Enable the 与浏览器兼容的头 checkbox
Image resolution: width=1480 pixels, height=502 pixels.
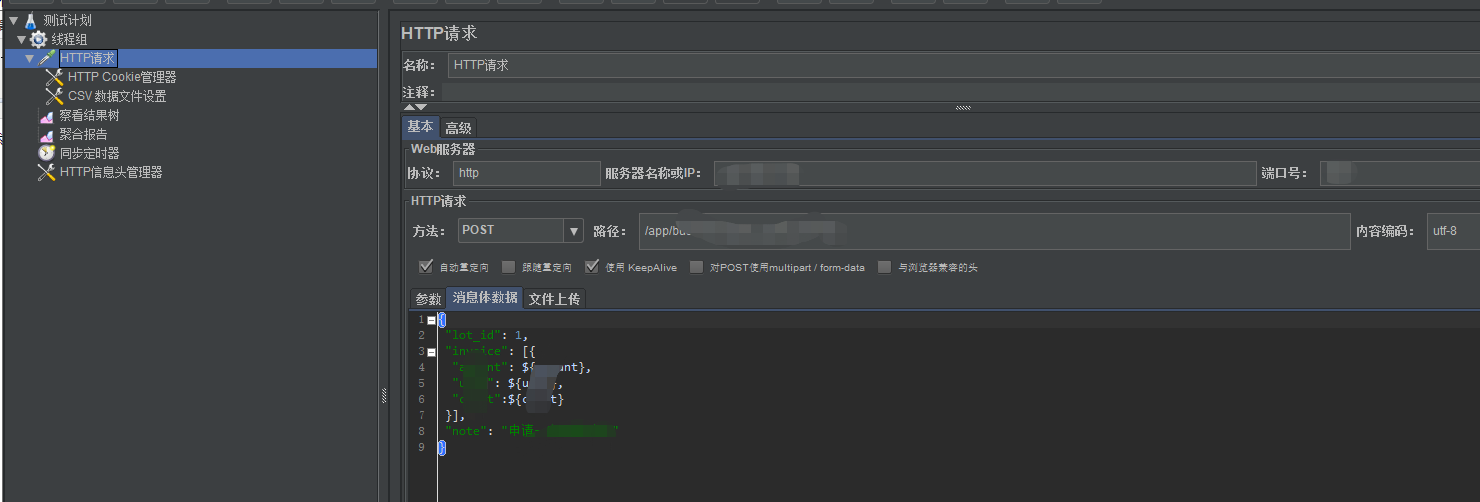point(884,267)
